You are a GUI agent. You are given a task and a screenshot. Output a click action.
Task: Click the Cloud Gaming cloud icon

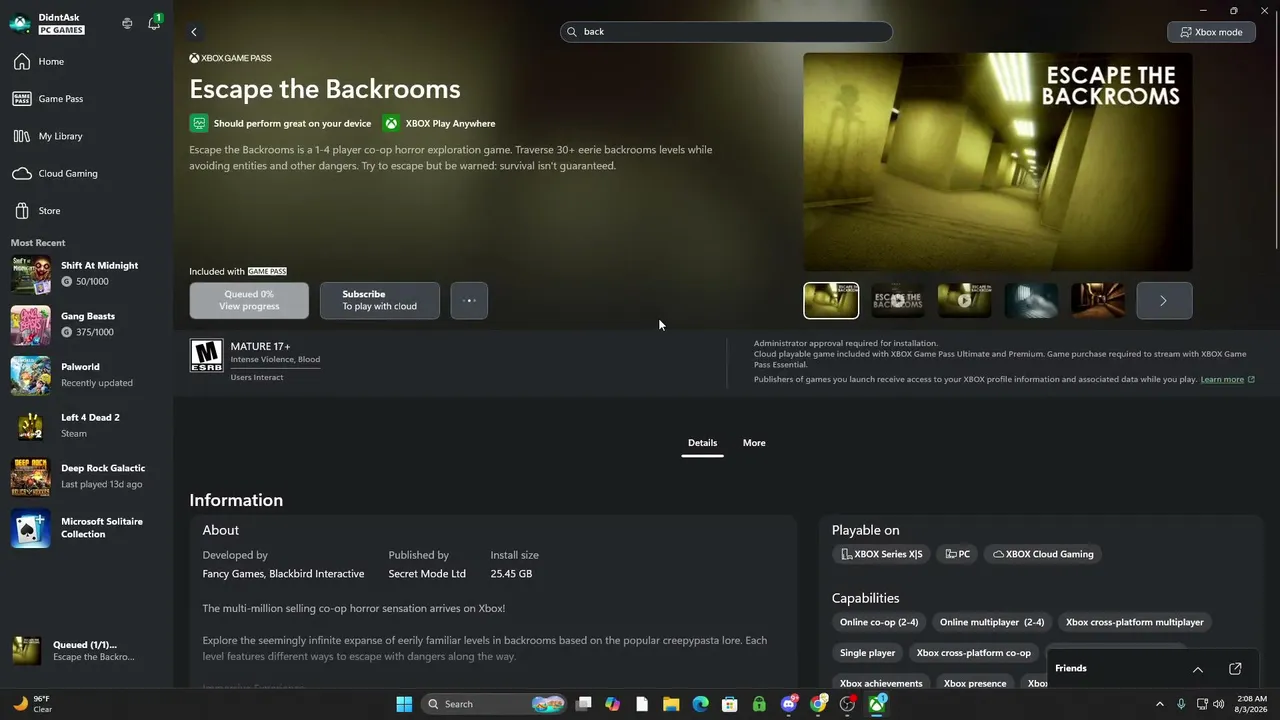point(21,174)
